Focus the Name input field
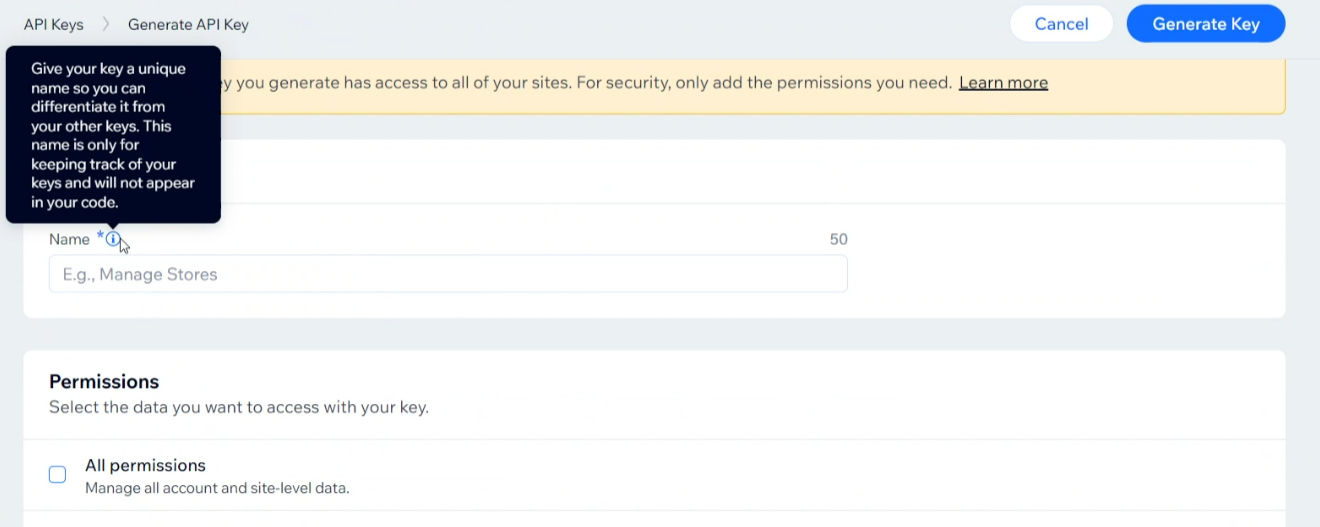 (x=448, y=274)
